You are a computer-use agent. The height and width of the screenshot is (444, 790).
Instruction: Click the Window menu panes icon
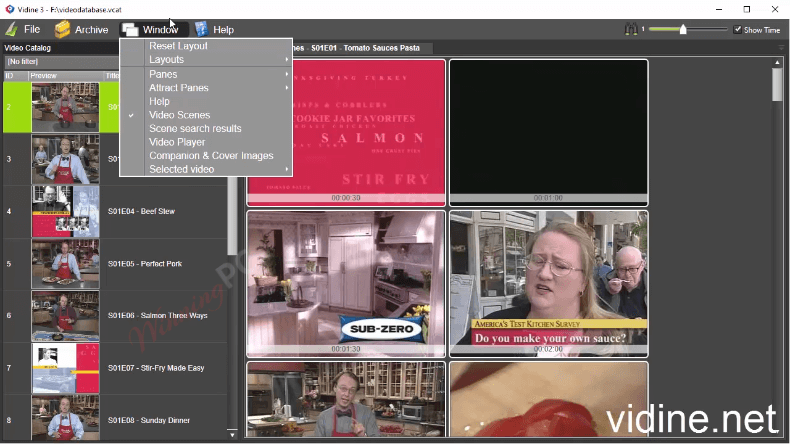coord(130,30)
